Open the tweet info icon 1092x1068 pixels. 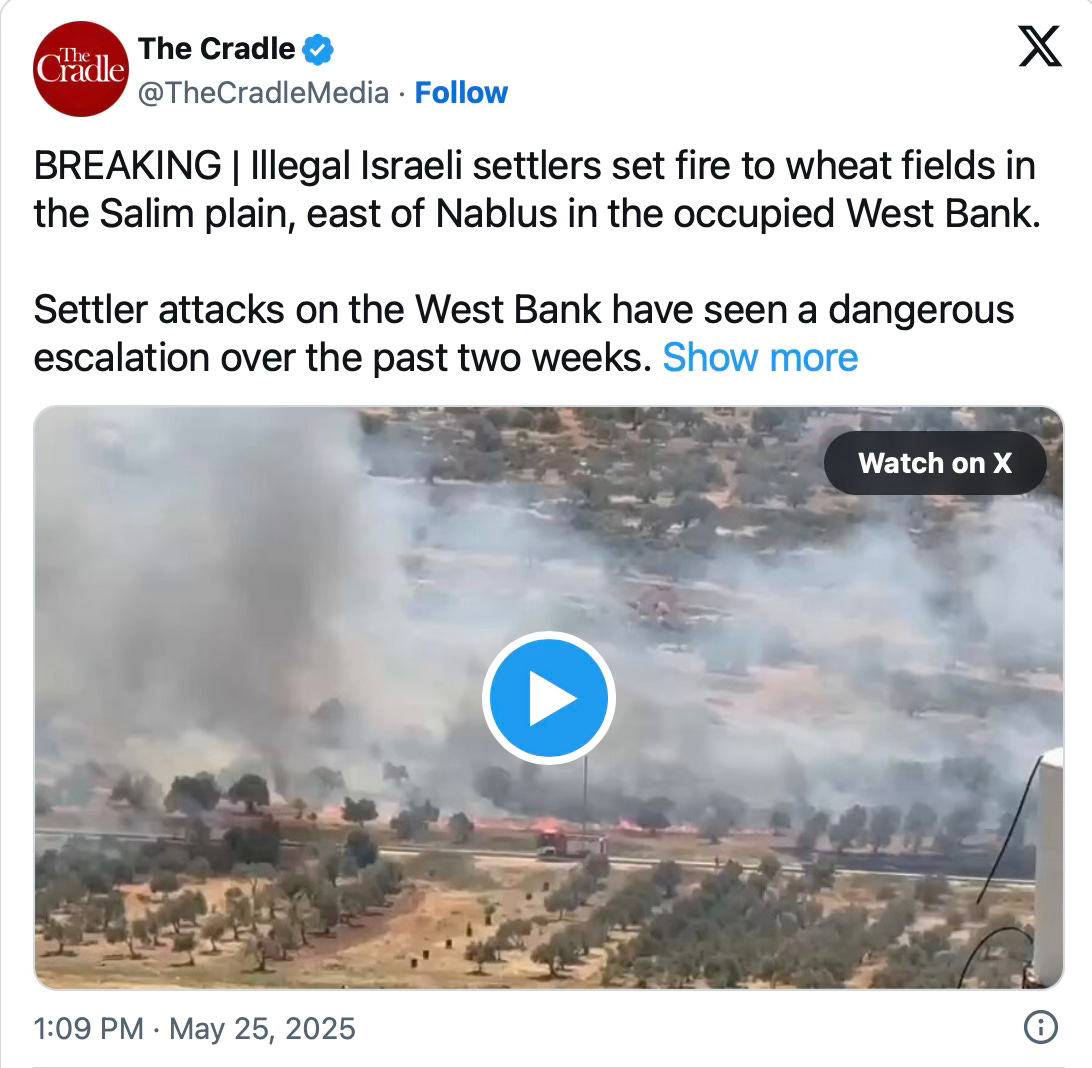coord(1040,1027)
